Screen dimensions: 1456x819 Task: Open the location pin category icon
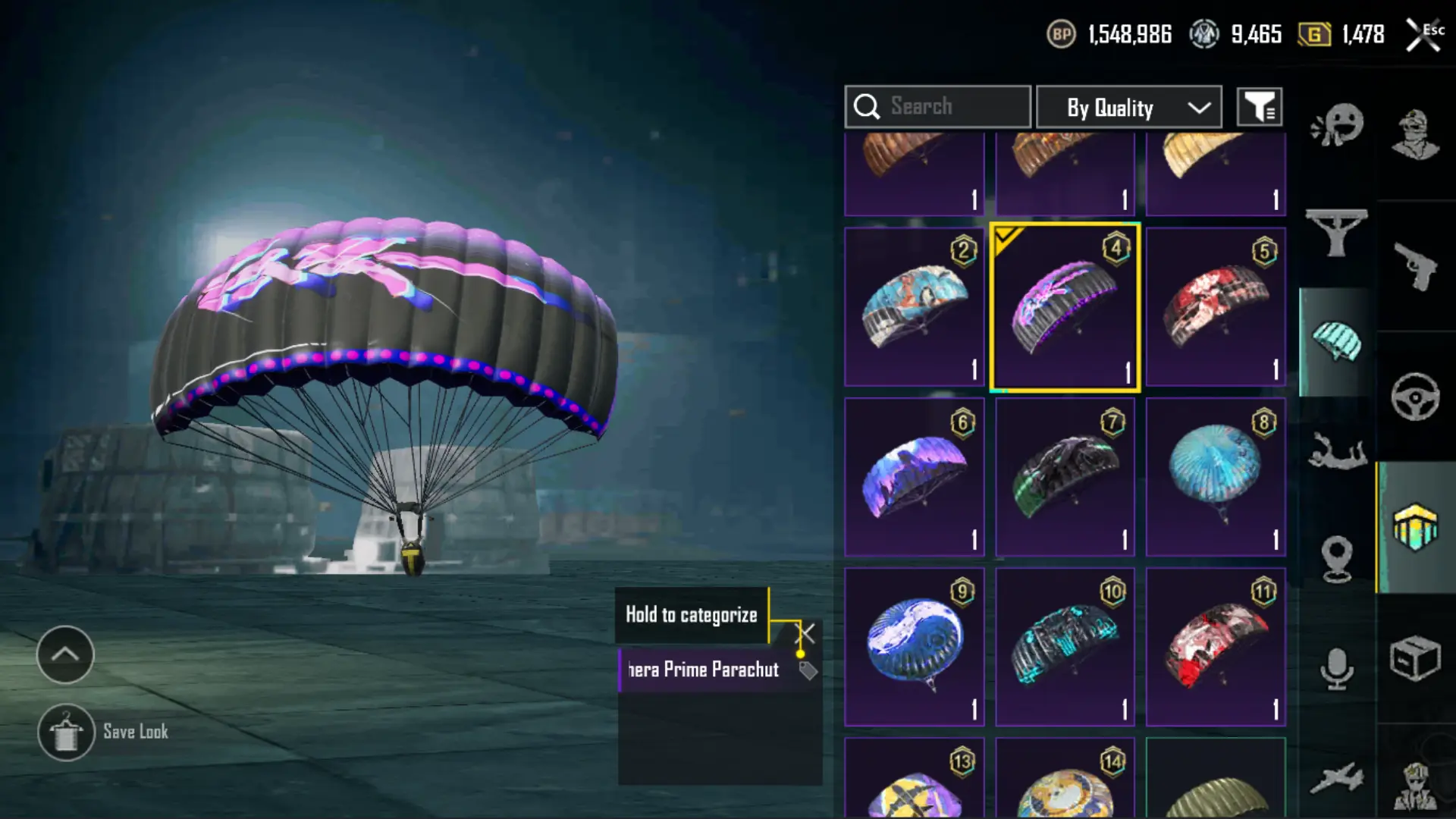[1337, 560]
